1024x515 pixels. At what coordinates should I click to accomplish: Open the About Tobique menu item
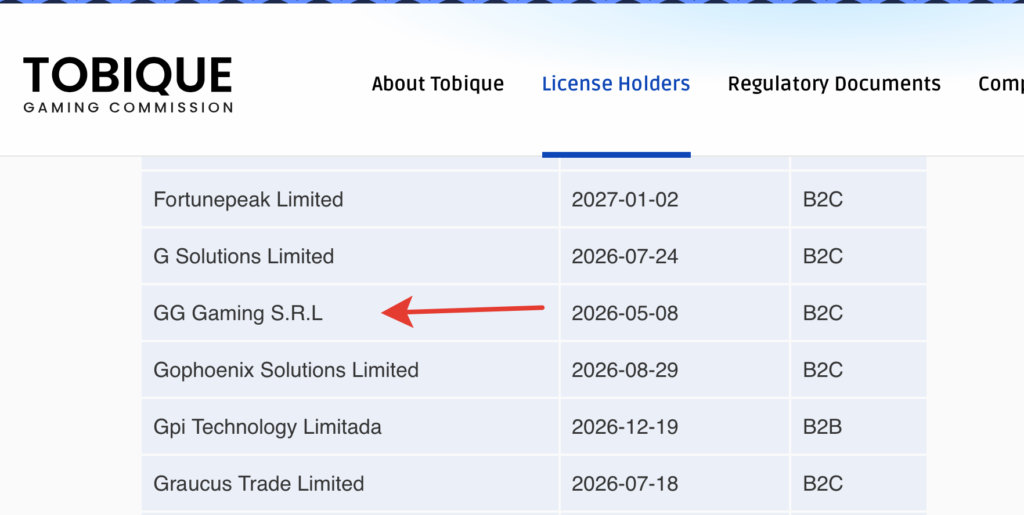coord(437,84)
